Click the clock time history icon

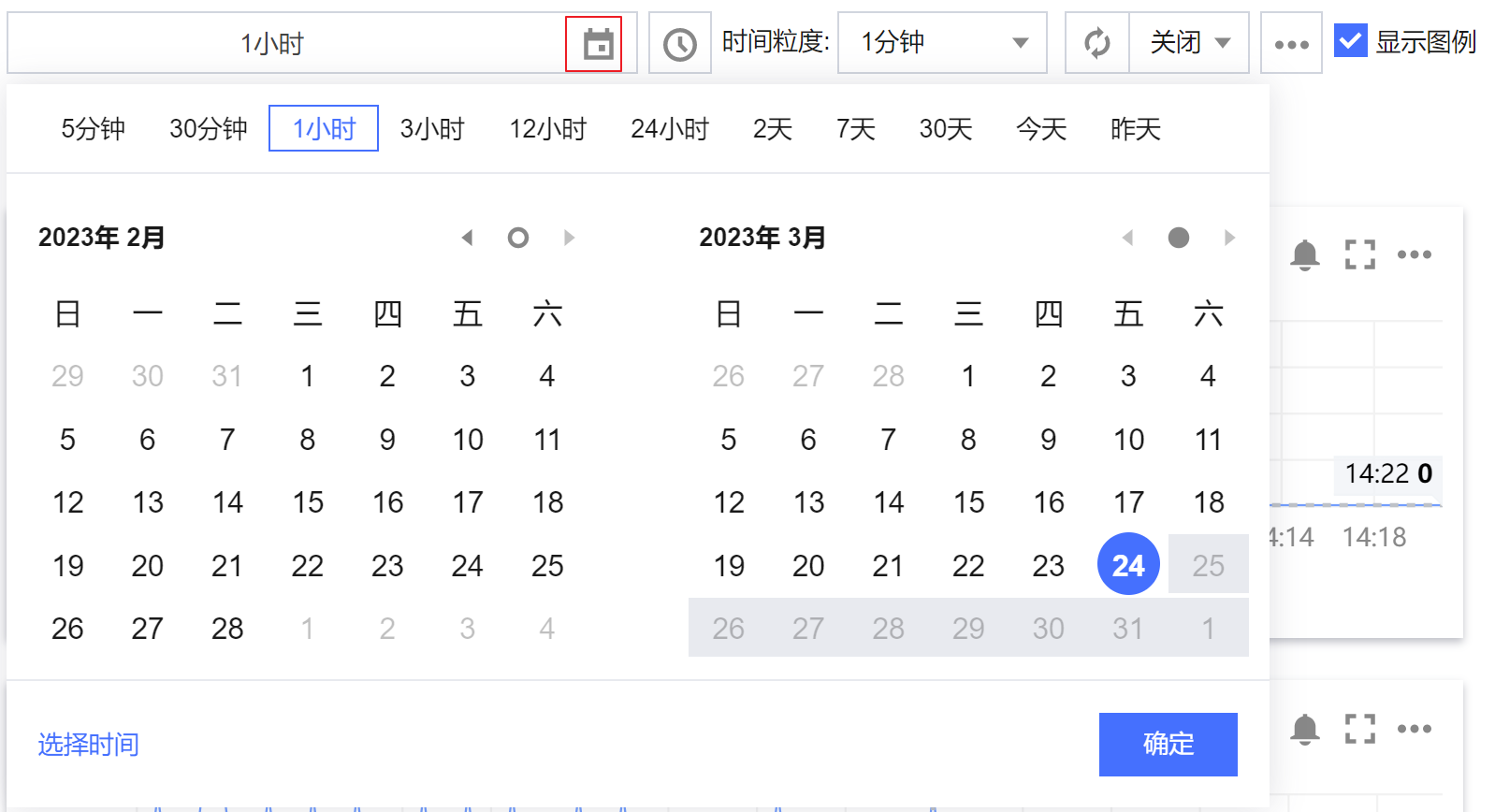(x=680, y=43)
